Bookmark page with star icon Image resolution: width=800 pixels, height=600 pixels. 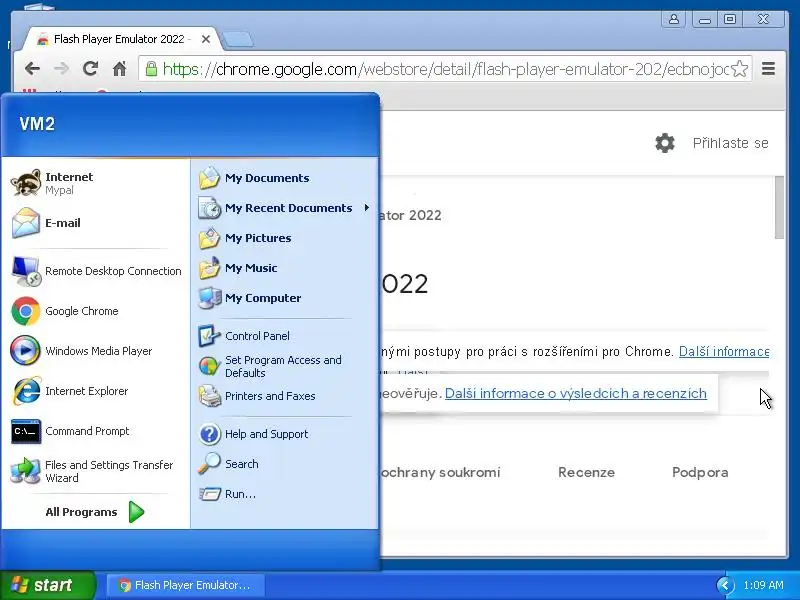(x=739, y=68)
